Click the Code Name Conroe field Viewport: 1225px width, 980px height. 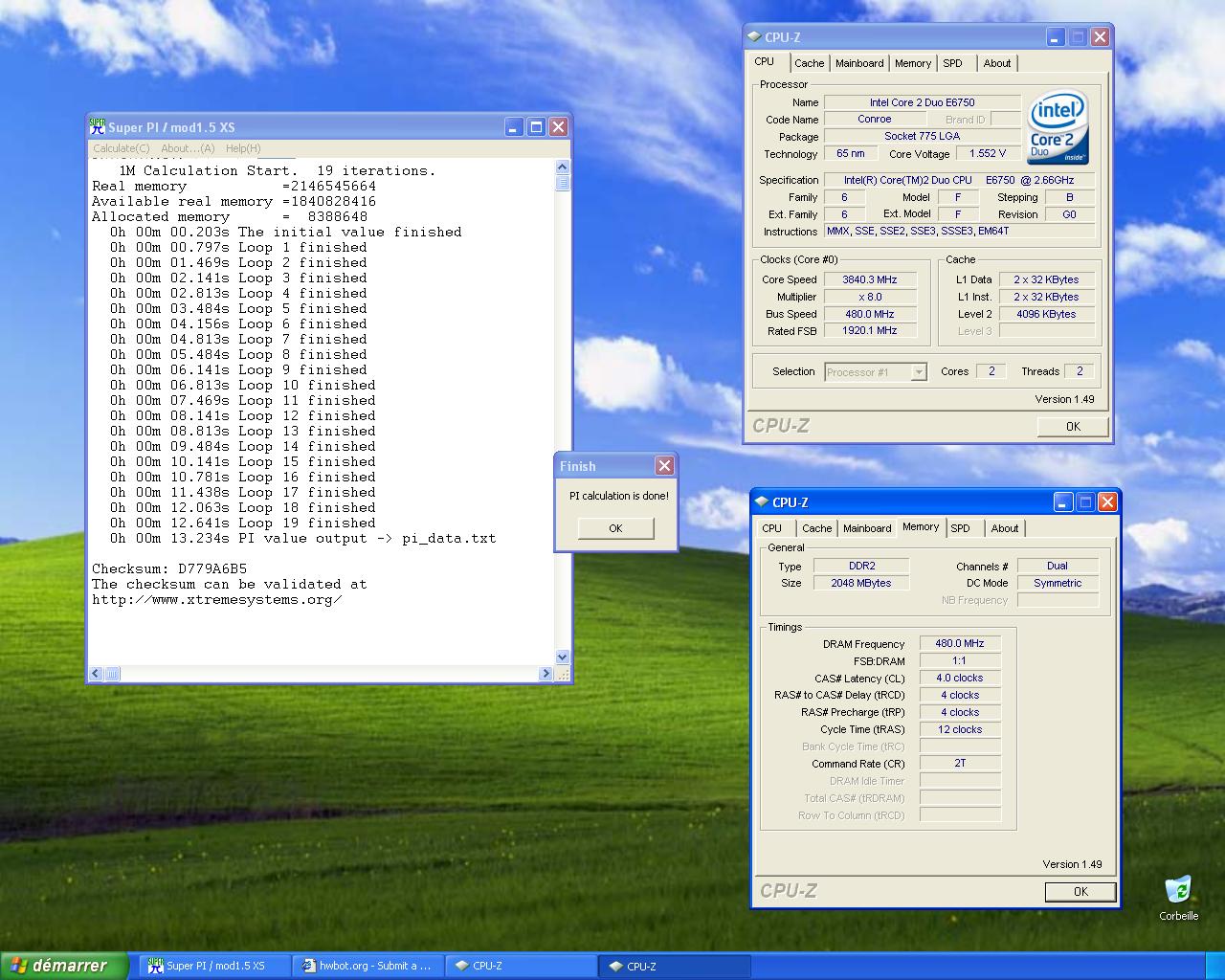click(874, 120)
